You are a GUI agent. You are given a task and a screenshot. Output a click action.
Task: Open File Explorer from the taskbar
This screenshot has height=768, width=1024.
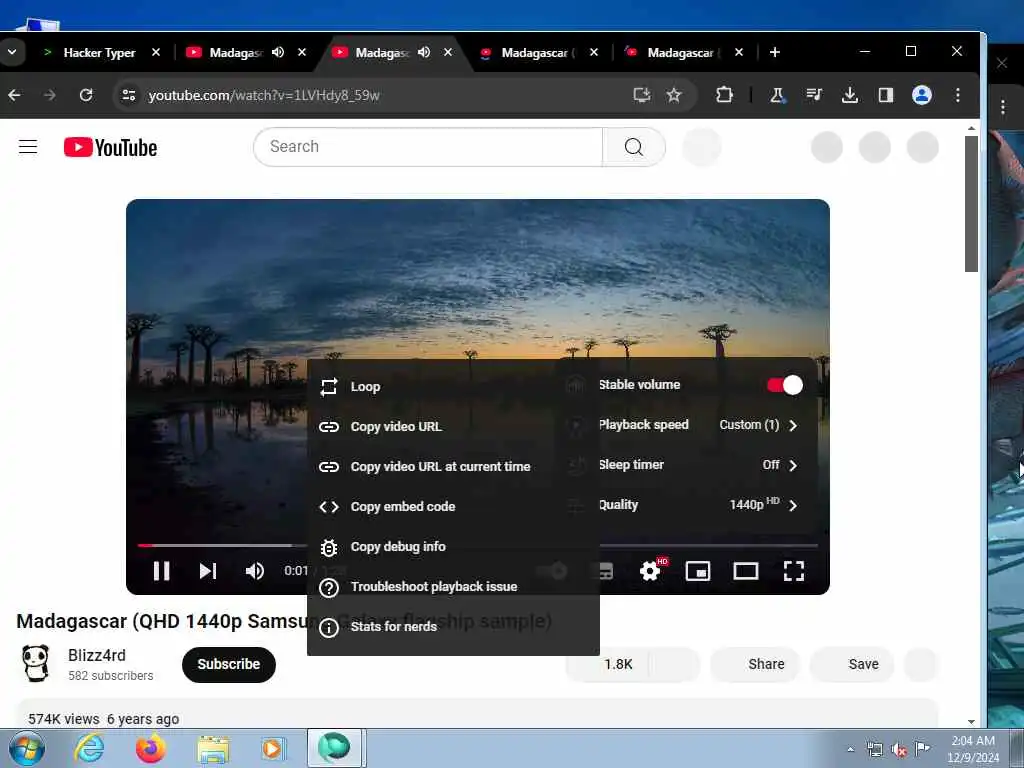[x=213, y=749]
